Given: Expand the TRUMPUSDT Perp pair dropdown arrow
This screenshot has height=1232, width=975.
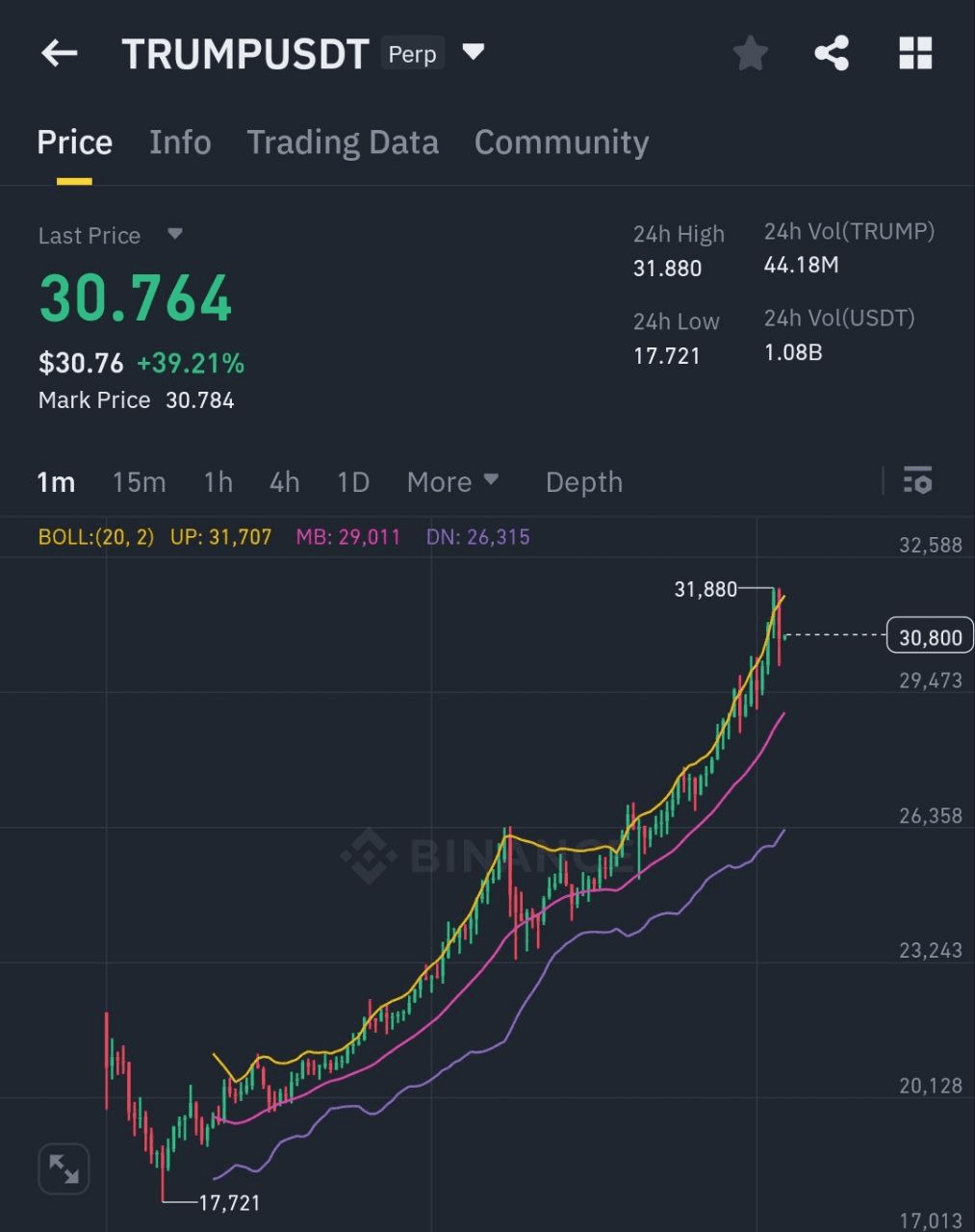Looking at the screenshot, I should [473, 51].
